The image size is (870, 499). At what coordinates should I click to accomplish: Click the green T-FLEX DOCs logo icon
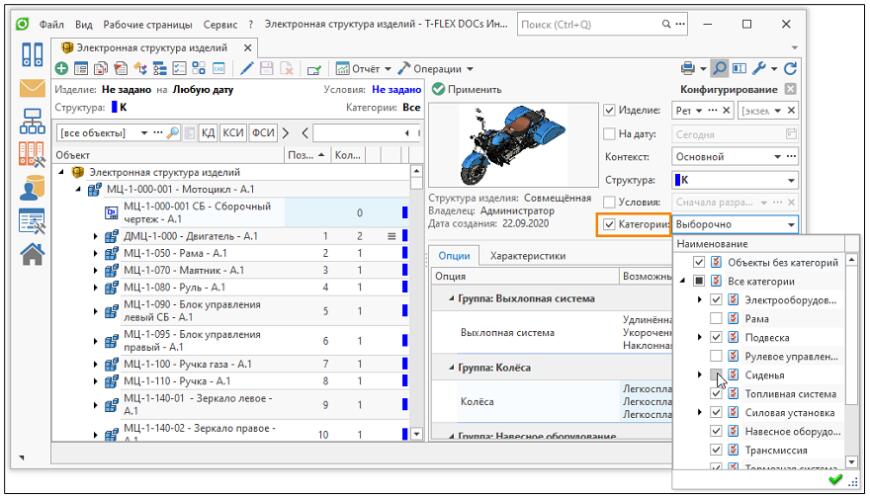22,24
